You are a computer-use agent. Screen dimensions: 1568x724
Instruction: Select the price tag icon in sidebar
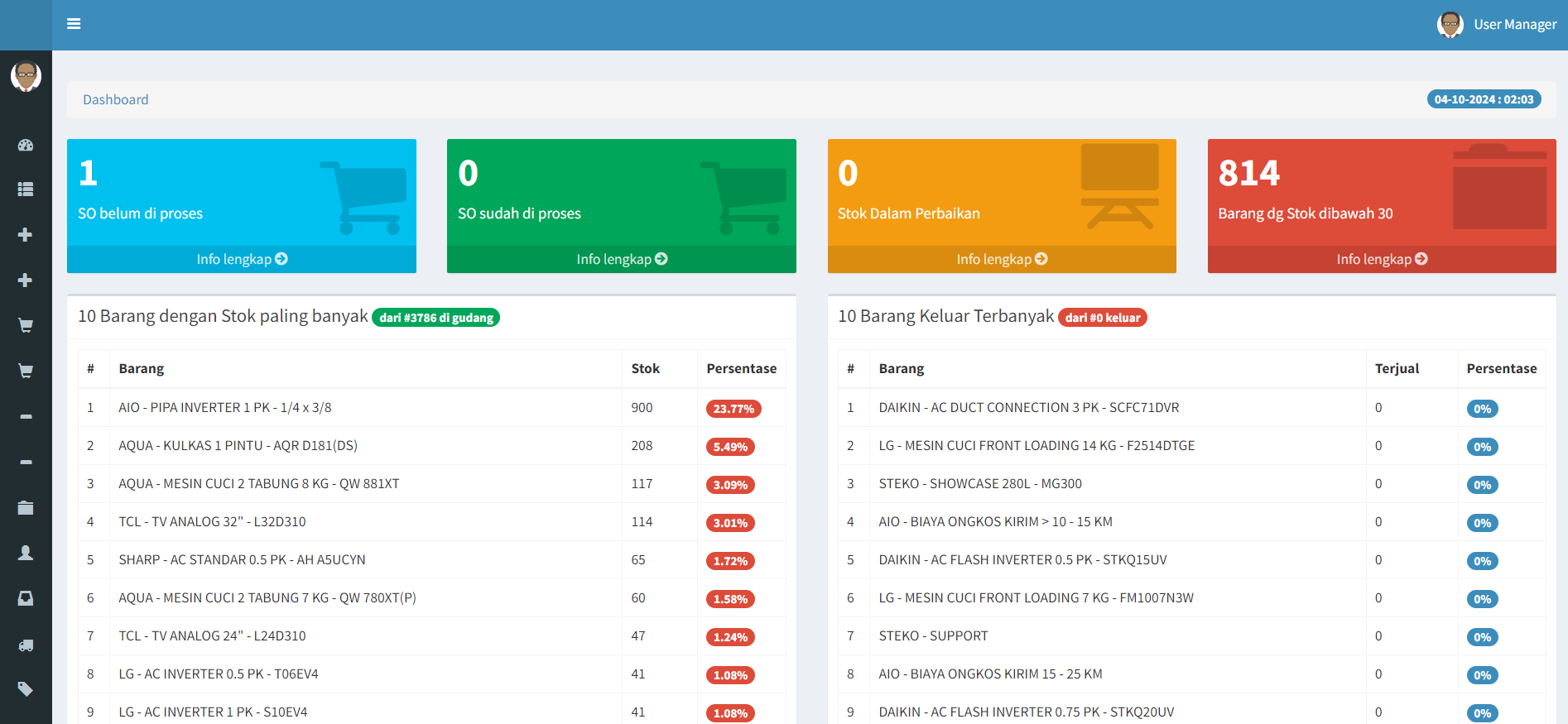tap(26, 689)
